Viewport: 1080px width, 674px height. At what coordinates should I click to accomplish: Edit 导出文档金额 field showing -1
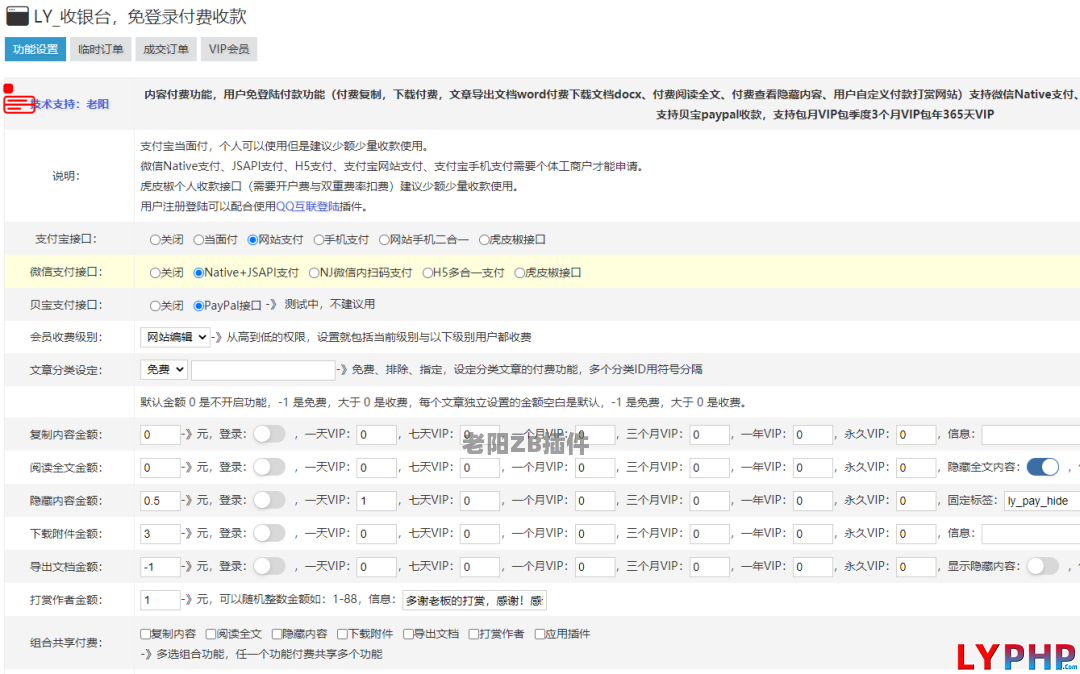[160, 567]
